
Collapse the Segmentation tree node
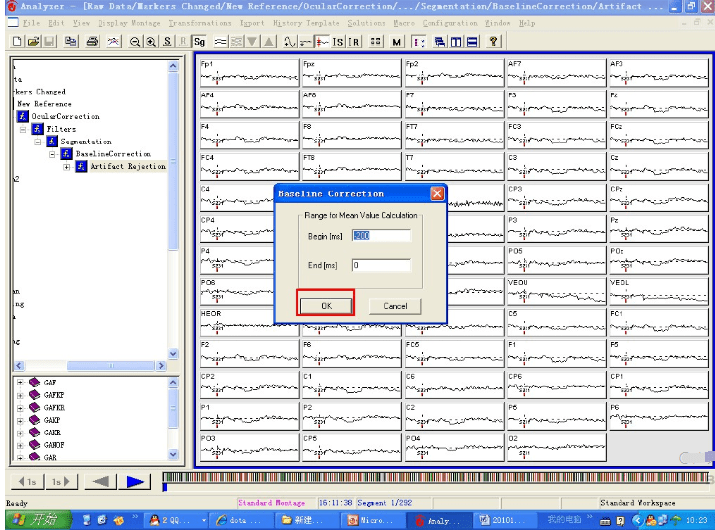[38, 142]
